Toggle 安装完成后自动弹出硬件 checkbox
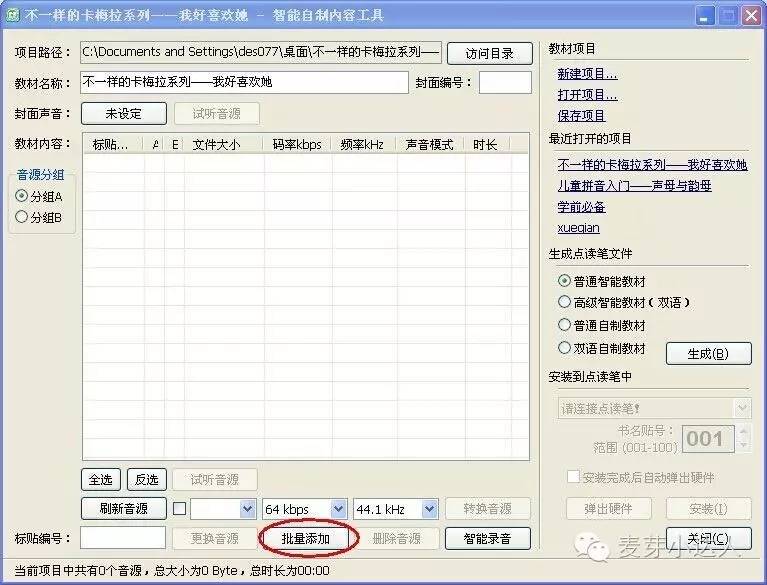This screenshot has height=585, width=767. point(573,476)
